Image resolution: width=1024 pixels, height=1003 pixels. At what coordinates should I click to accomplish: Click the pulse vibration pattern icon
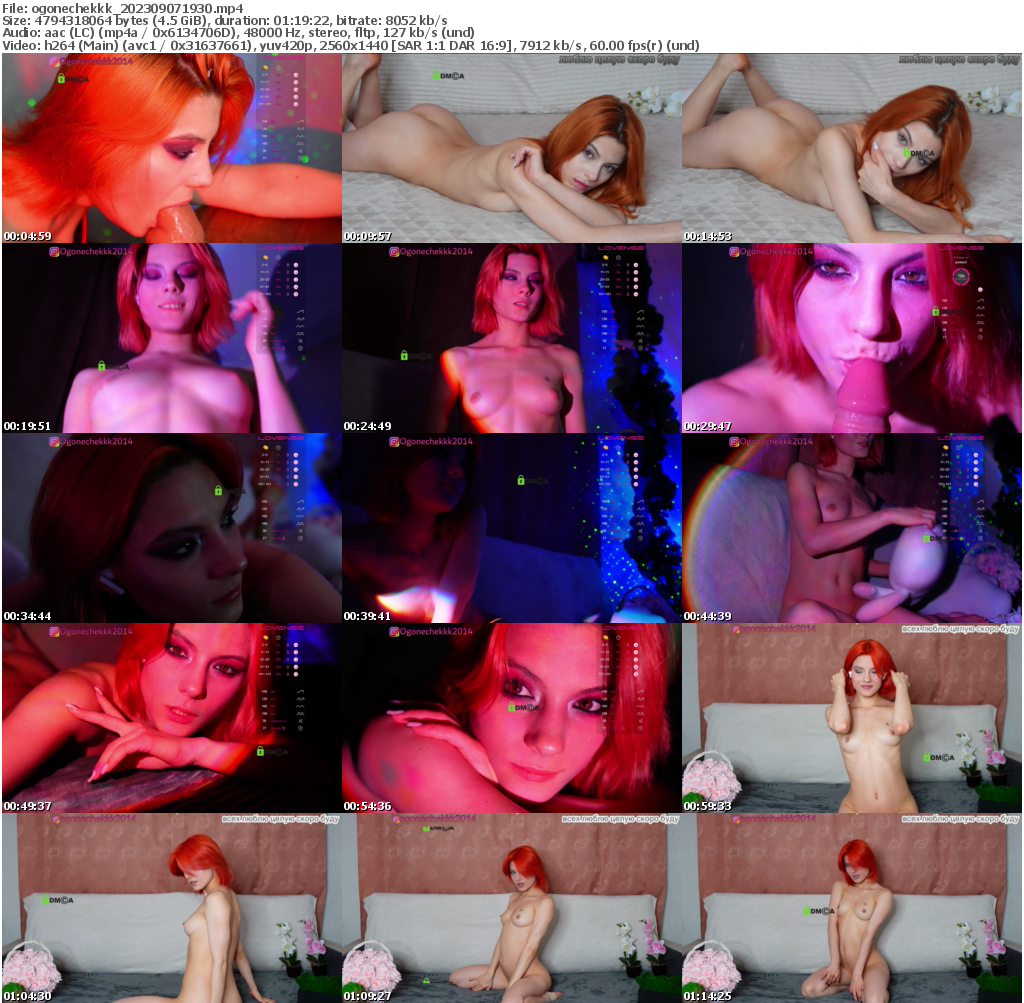pyautogui.click(x=300, y=333)
